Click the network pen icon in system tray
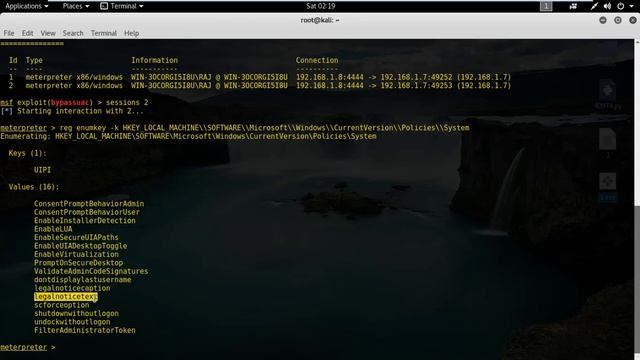This screenshot has width=640, height=360. pyautogui.click(x=594, y=6)
